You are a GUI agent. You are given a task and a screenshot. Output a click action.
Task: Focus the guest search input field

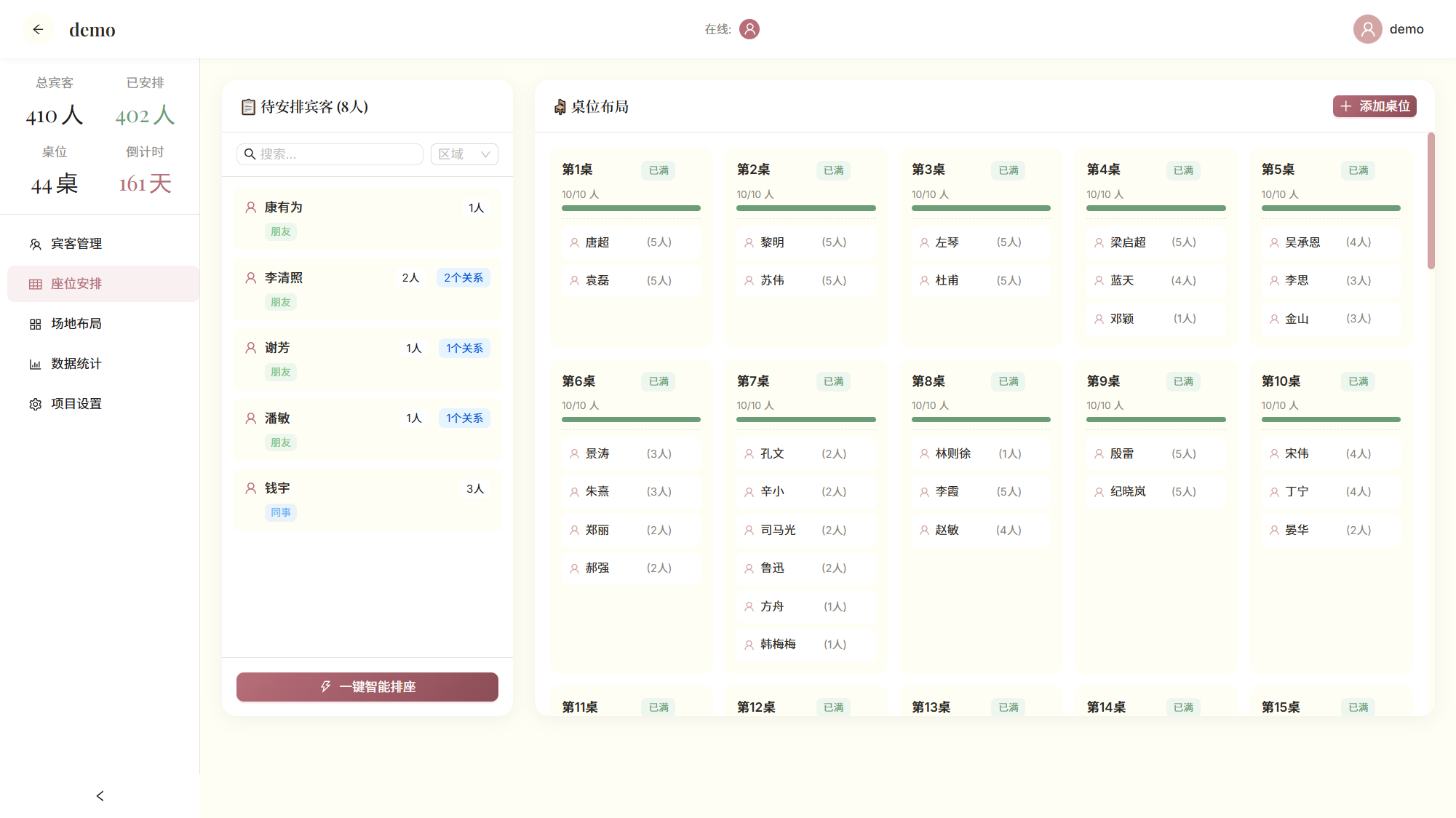pos(330,154)
